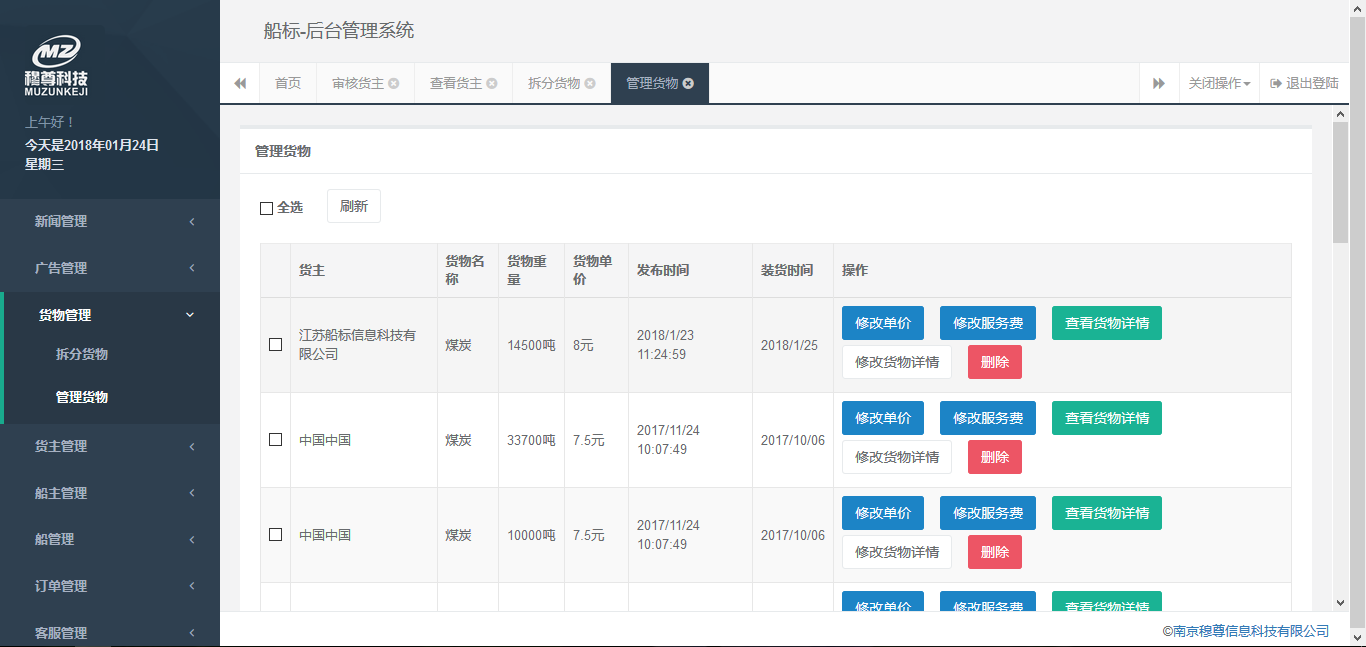Switch to the 首页 tab
Viewport: 1366px width, 647px height.
288,84
